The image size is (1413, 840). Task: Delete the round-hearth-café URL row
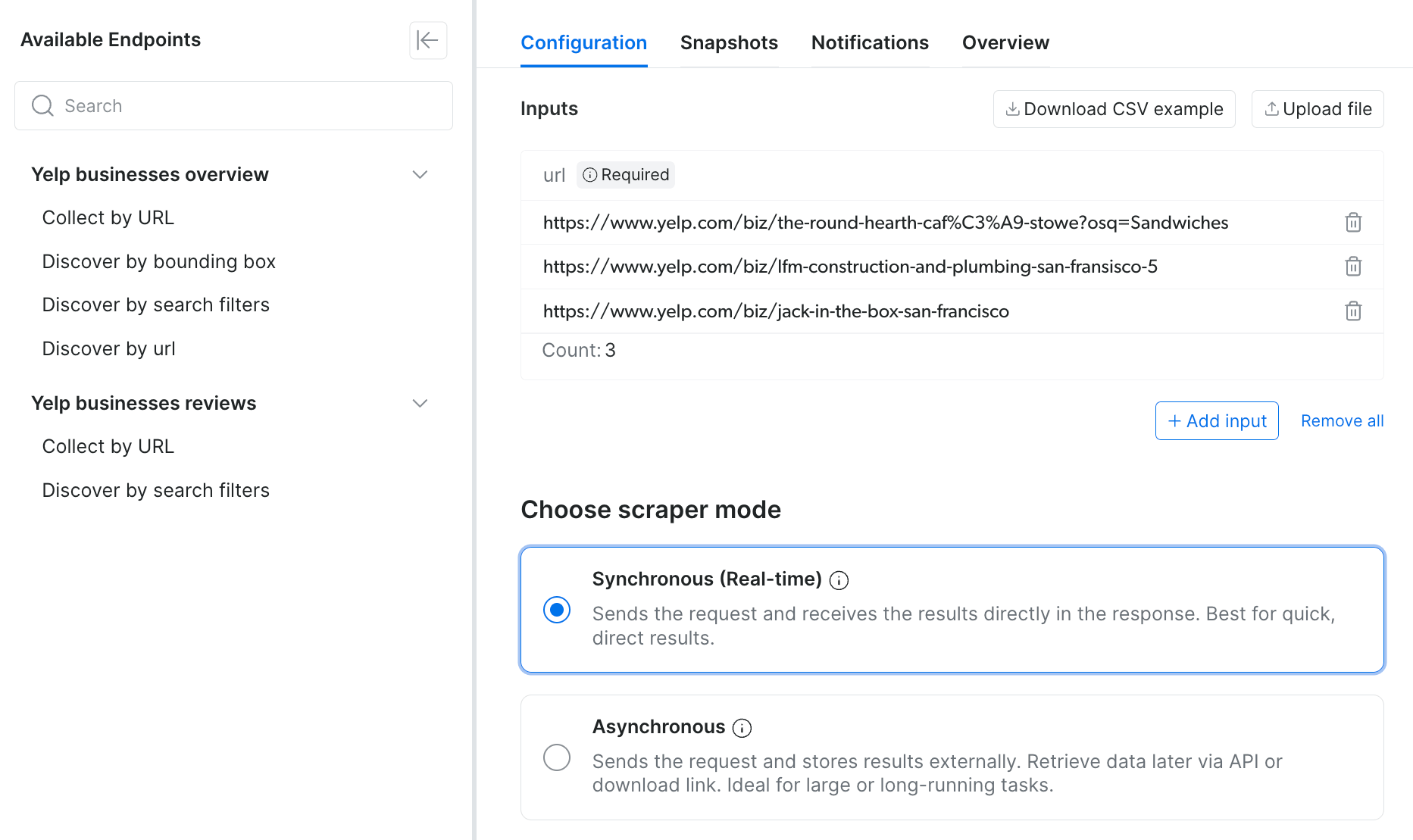[1353, 223]
